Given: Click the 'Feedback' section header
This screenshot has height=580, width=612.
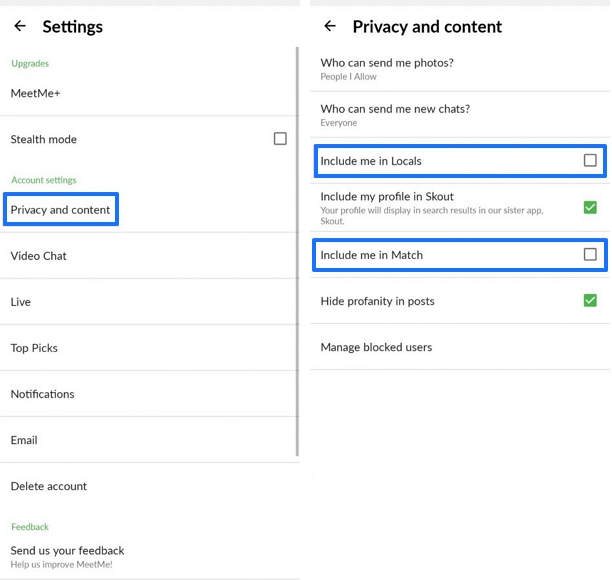Looking at the screenshot, I should (30, 527).
